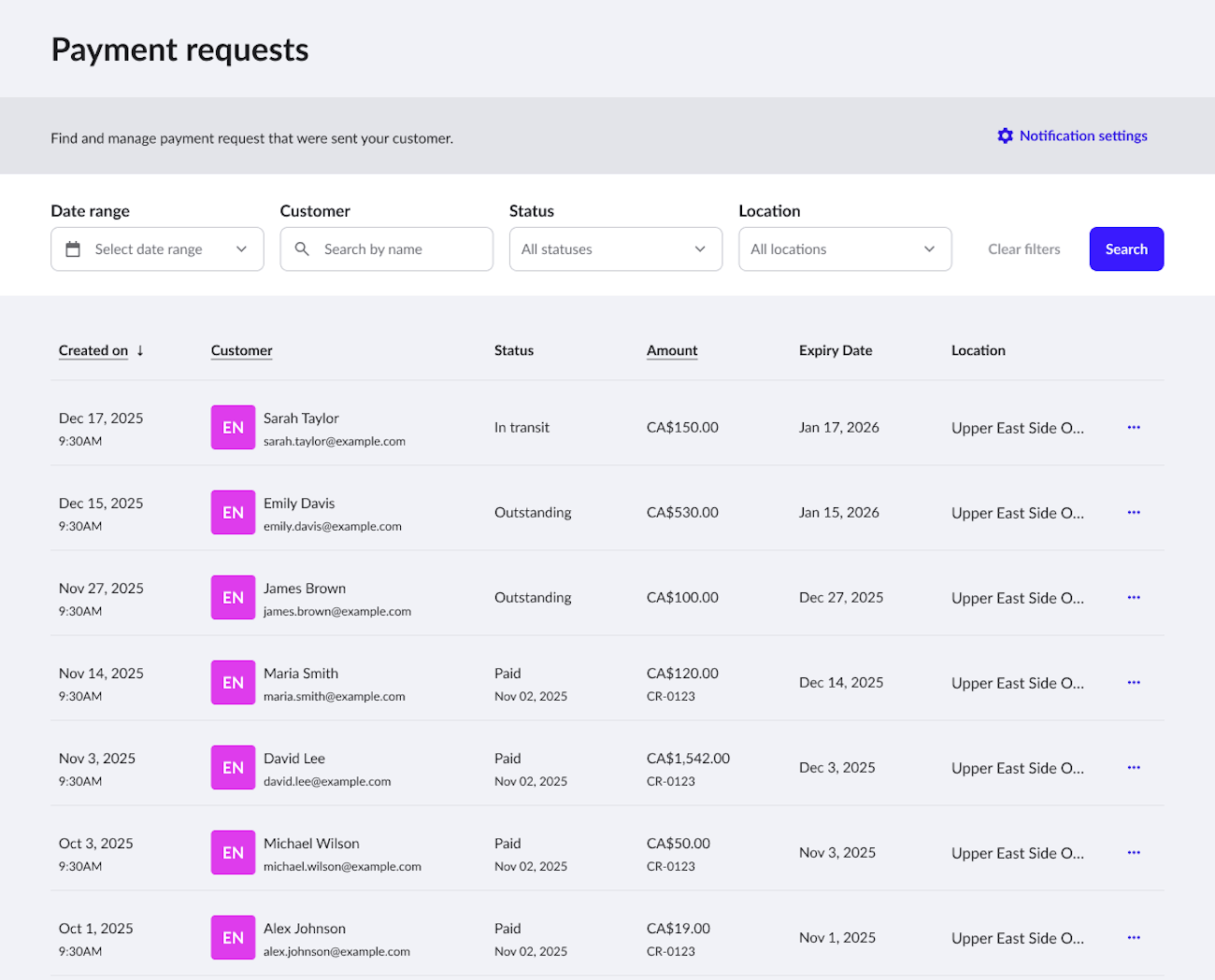Click James Brown's EN avatar badge
The width and height of the screenshot is (1215, 980).
point(233,597)
